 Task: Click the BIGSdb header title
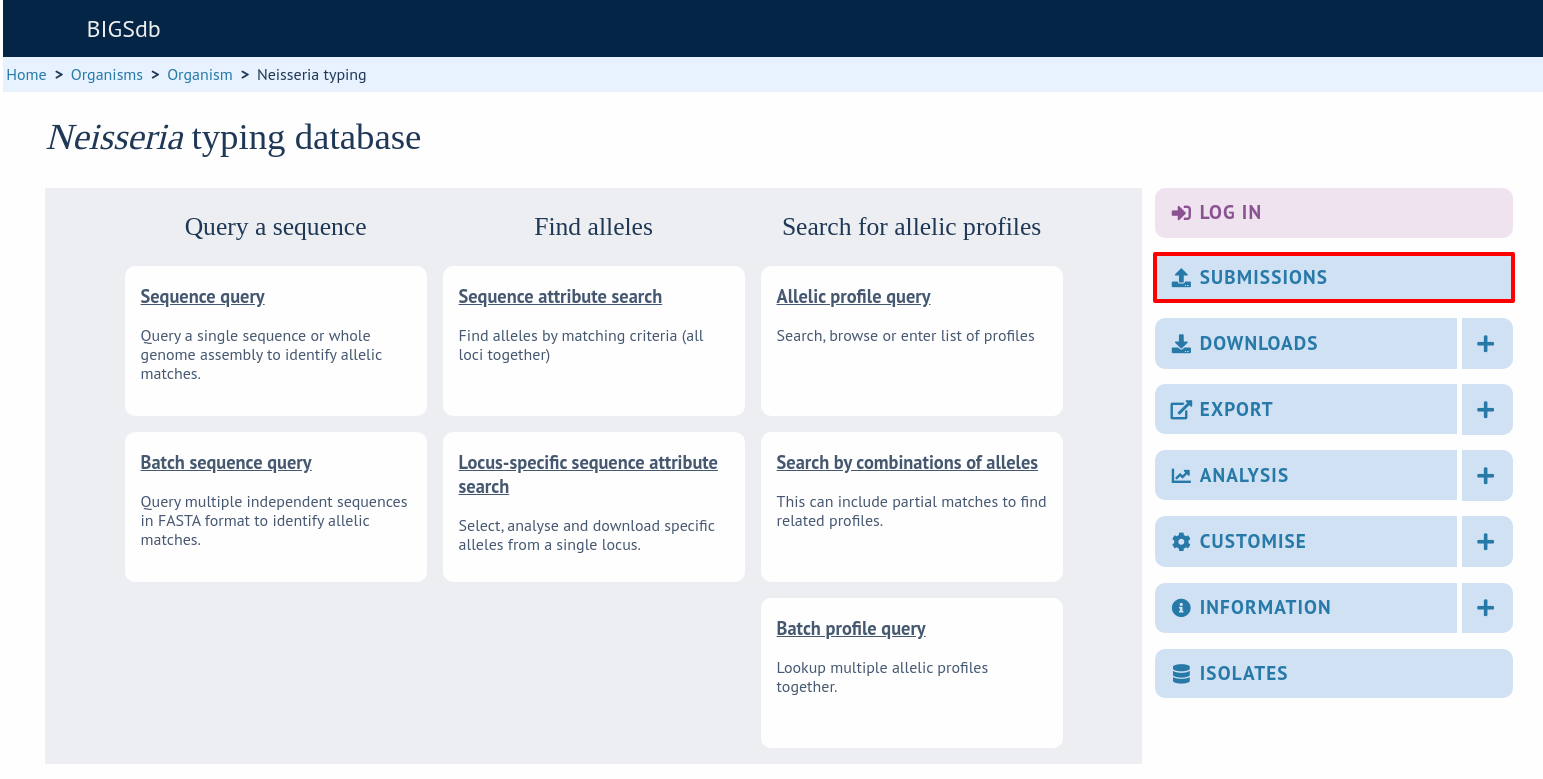tap(124, 29)
